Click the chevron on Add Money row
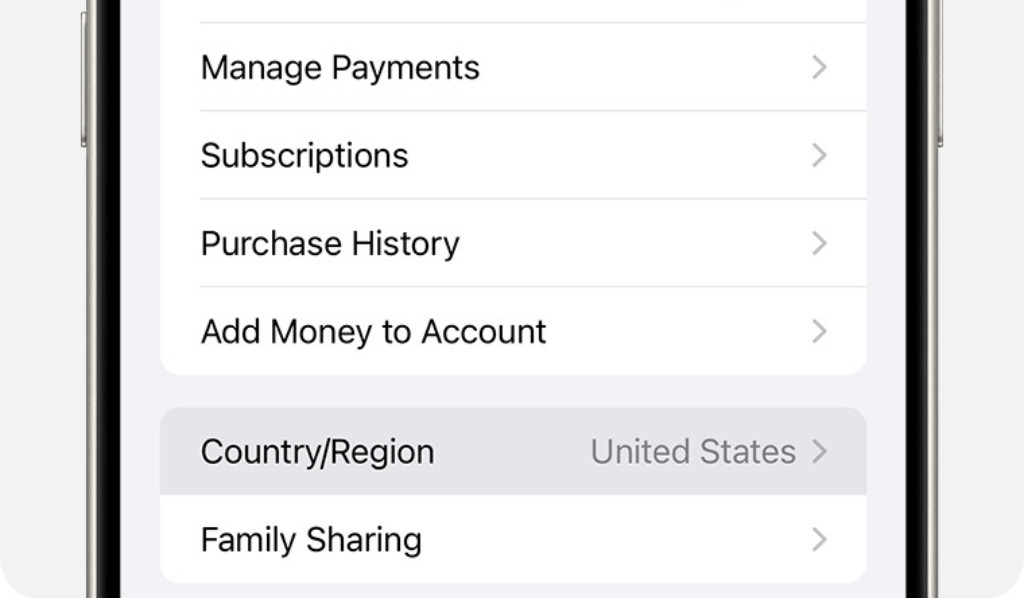Screen dimensions: 1024x598 819,332
